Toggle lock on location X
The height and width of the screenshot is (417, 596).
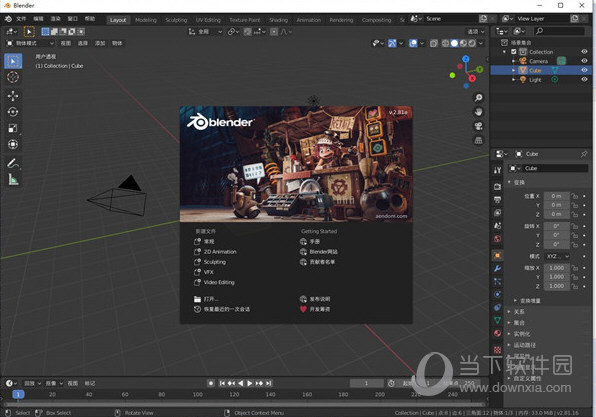click(575, 196)
